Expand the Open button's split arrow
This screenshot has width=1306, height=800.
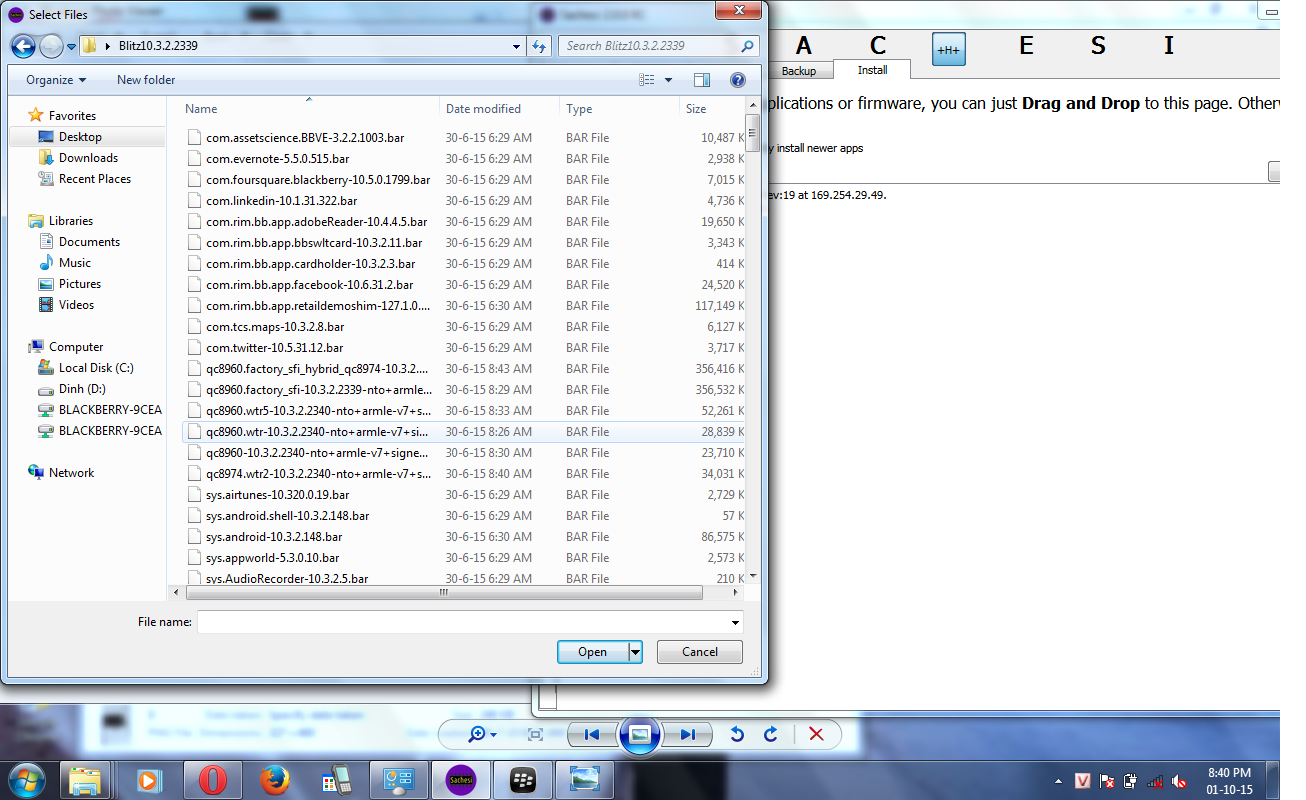click(x=635, y=652)
